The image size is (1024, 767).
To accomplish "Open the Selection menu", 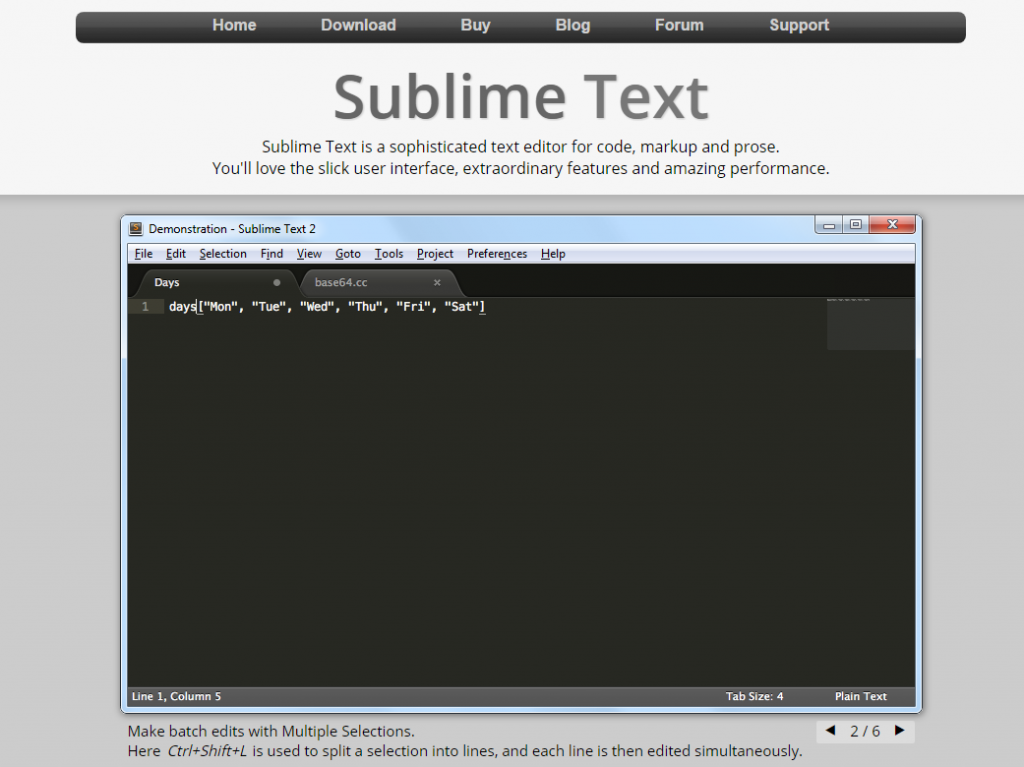I will pos(222,254).
